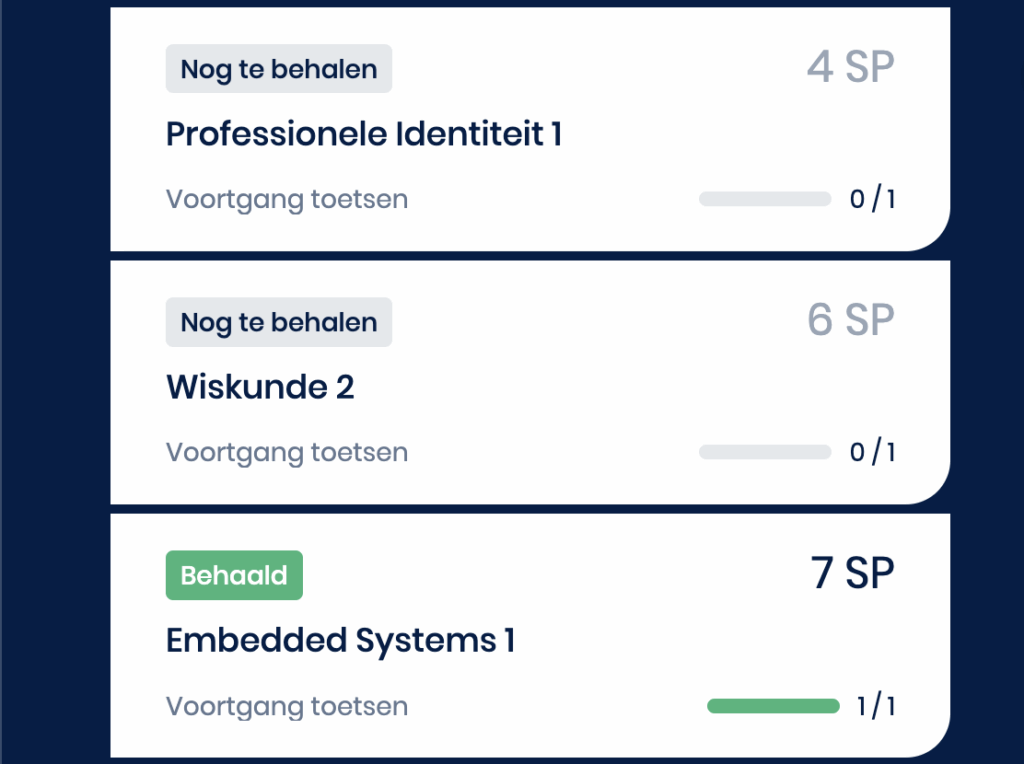The width and height of the screenshot is (1024, 764).
Task: Open the Wiskunde 2 course title
Action: 260,387
